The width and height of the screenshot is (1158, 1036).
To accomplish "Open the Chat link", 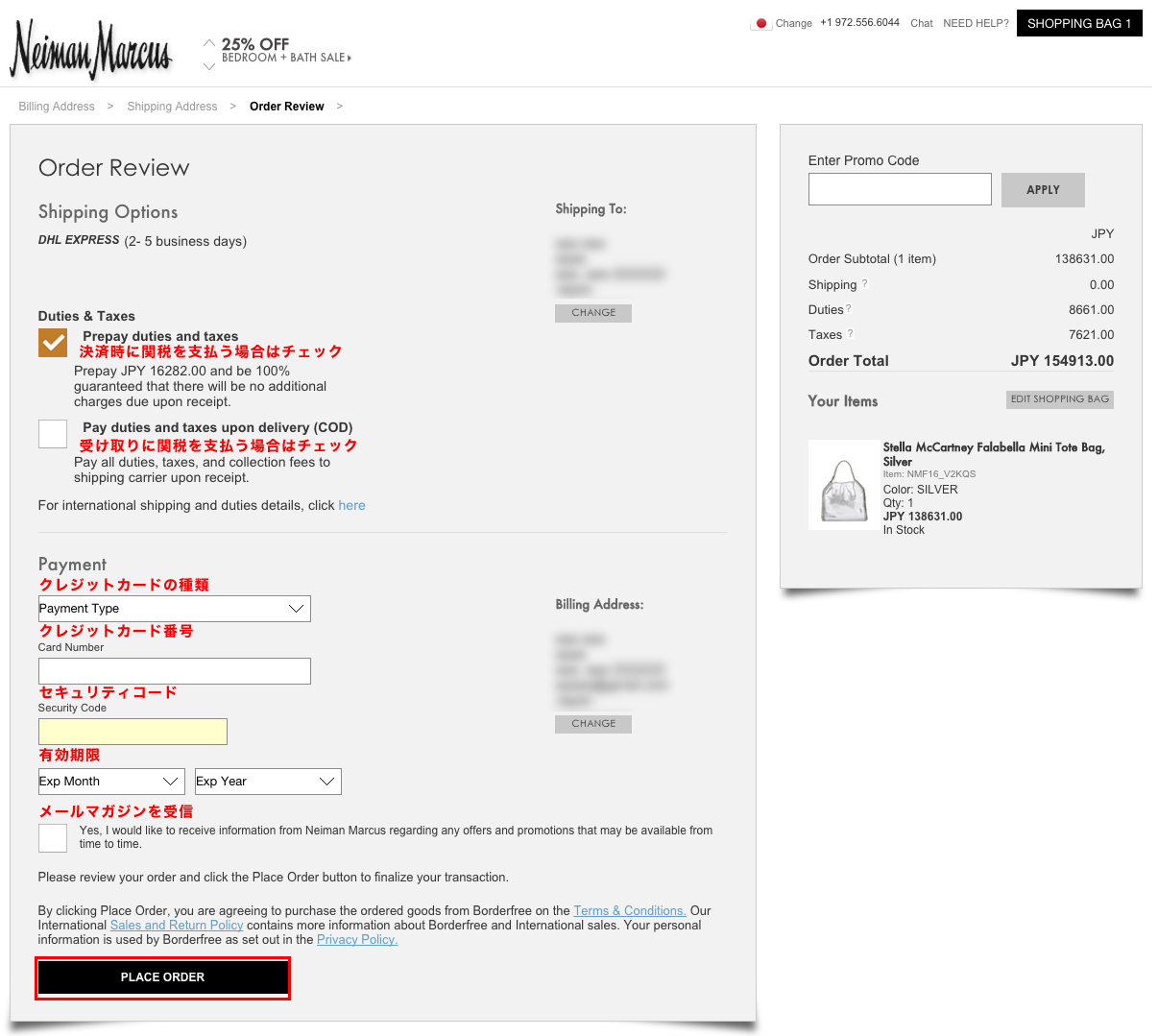I will [x=922, y=23].
